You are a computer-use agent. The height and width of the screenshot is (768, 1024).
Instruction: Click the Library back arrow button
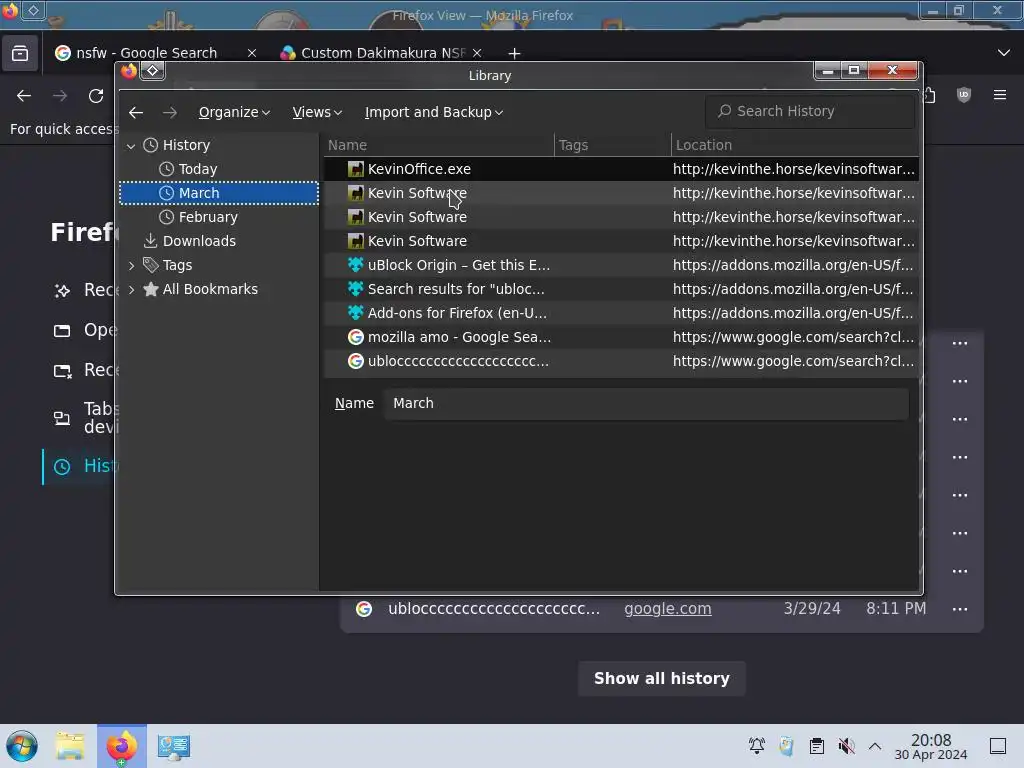coord(136,112)
